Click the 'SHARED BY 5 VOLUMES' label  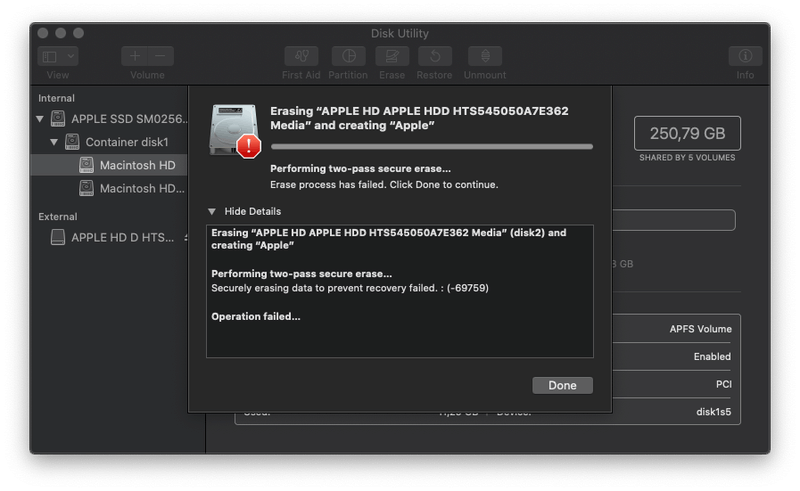point(687,158)
